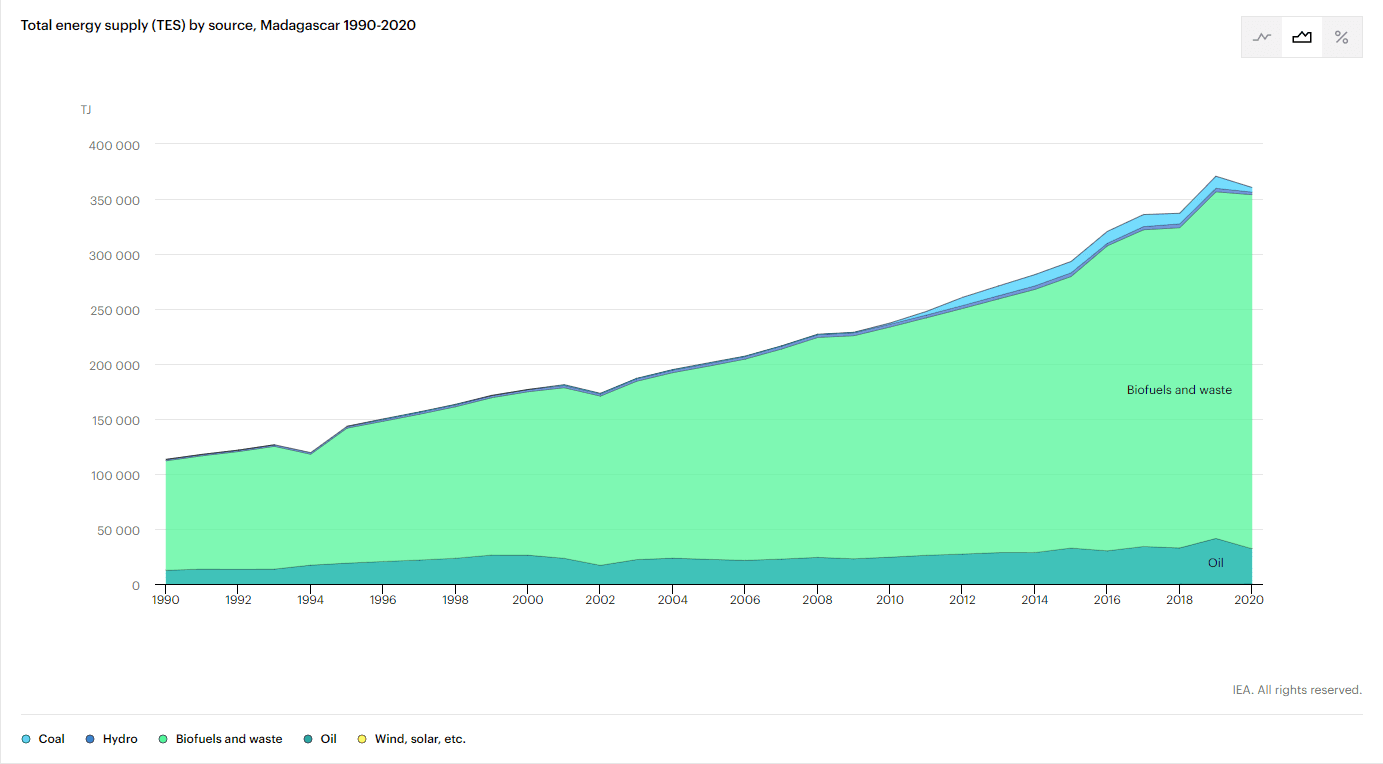Click the 2006 x-axis label
The width and height of the screenshot is (1383, 764).
745,600
